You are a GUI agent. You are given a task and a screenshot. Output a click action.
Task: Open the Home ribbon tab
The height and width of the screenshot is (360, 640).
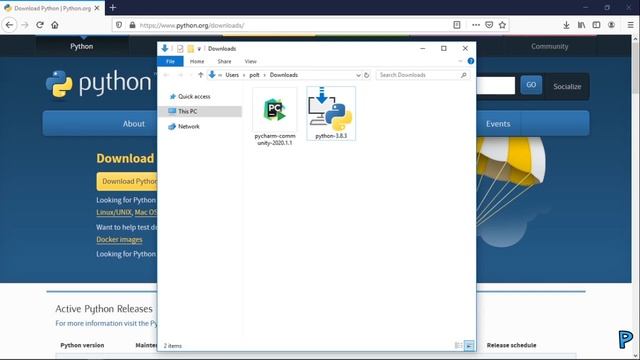tap(197, 61)
